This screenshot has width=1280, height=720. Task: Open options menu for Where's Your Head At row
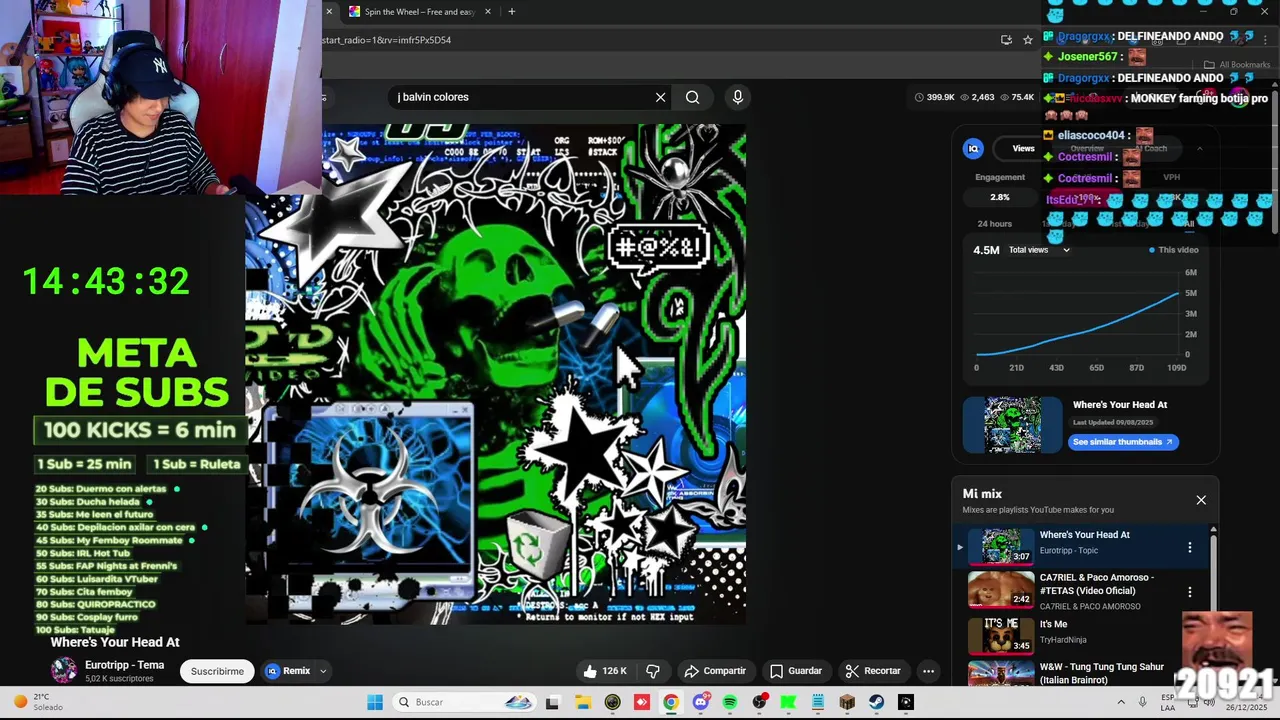pos(1189,547)
